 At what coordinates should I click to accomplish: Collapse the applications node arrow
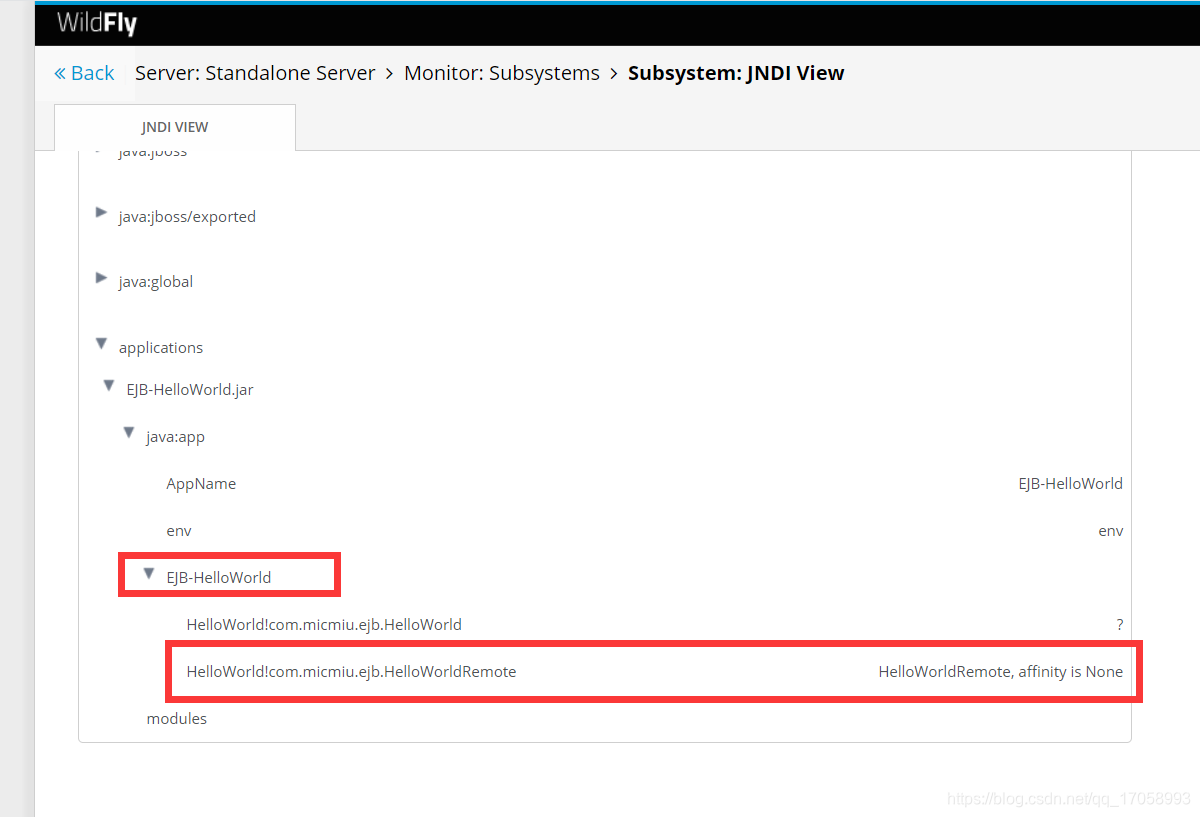click(101, 343)
